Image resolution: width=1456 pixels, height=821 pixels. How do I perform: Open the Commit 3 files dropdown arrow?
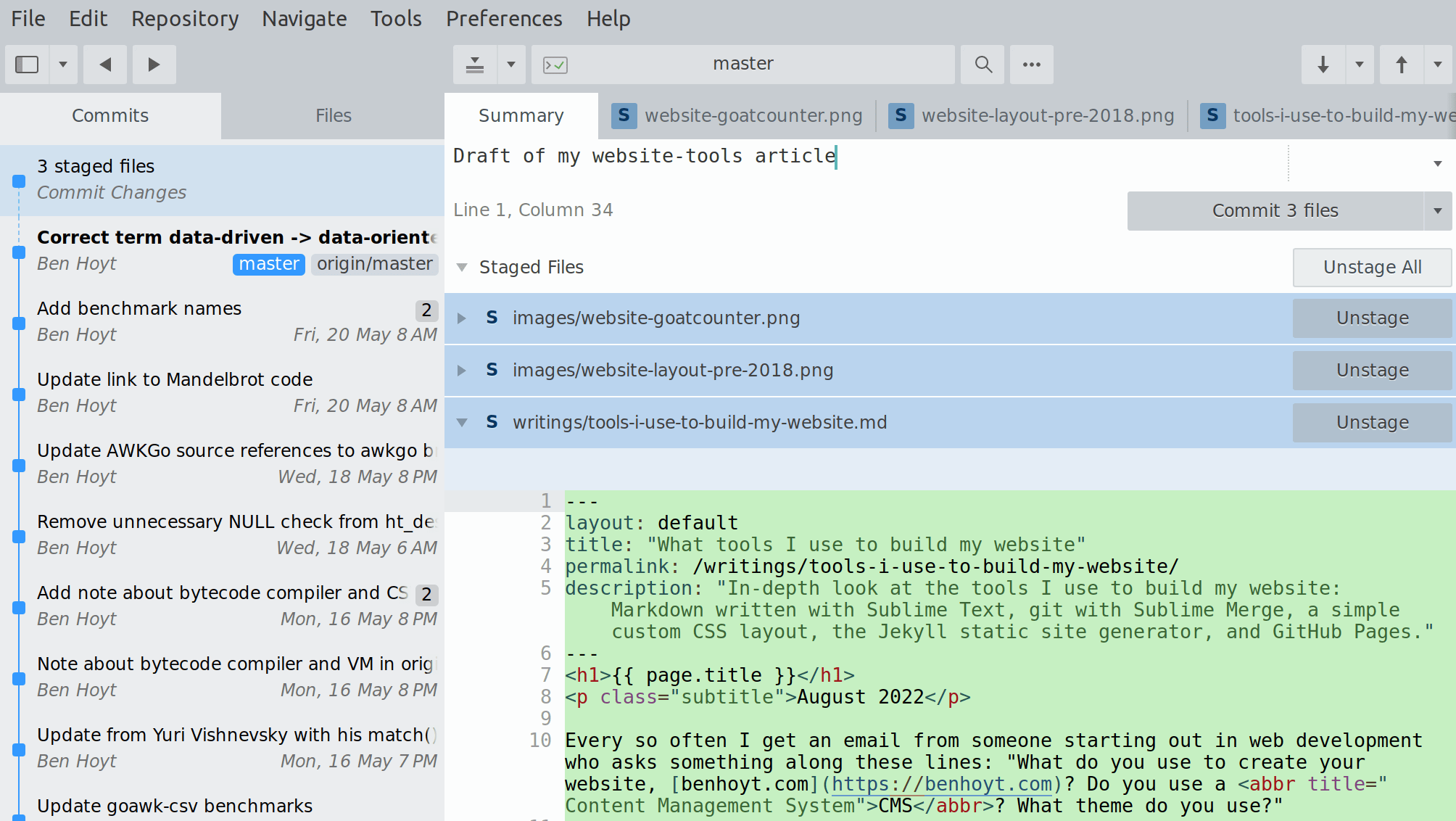tap(1438, 211)
